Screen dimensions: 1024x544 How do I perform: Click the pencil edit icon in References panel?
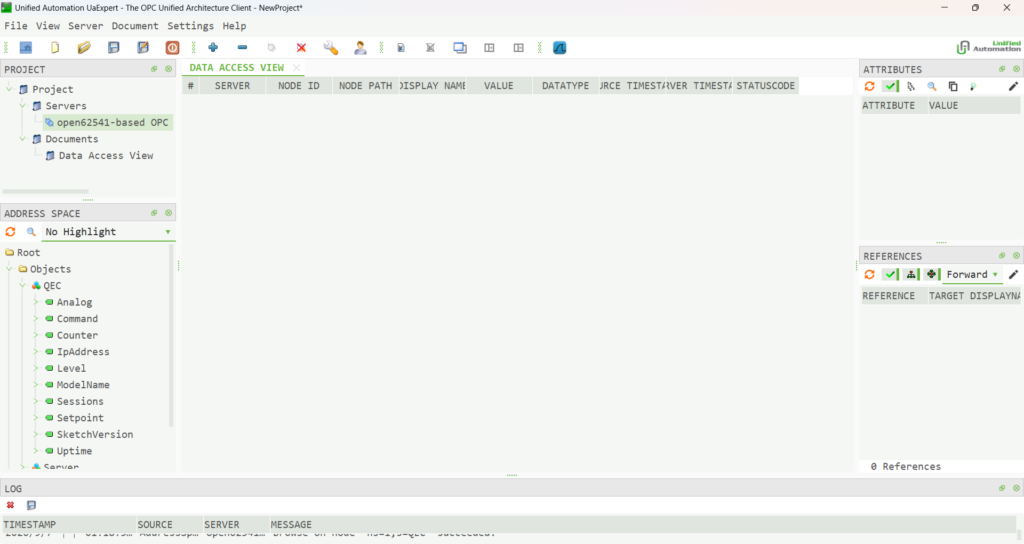coord(1013,274)
